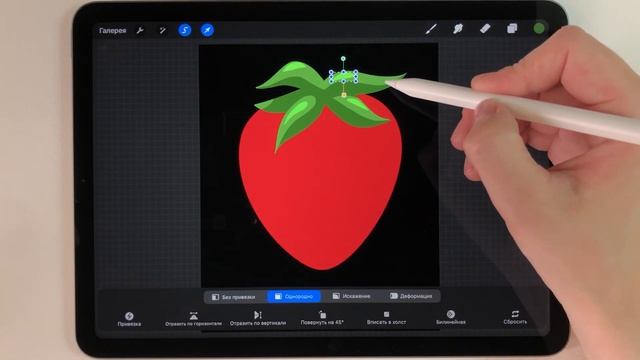640x360 pixels.
Task: Open the Gallery (Галерея)
Action: pos(113,31)
